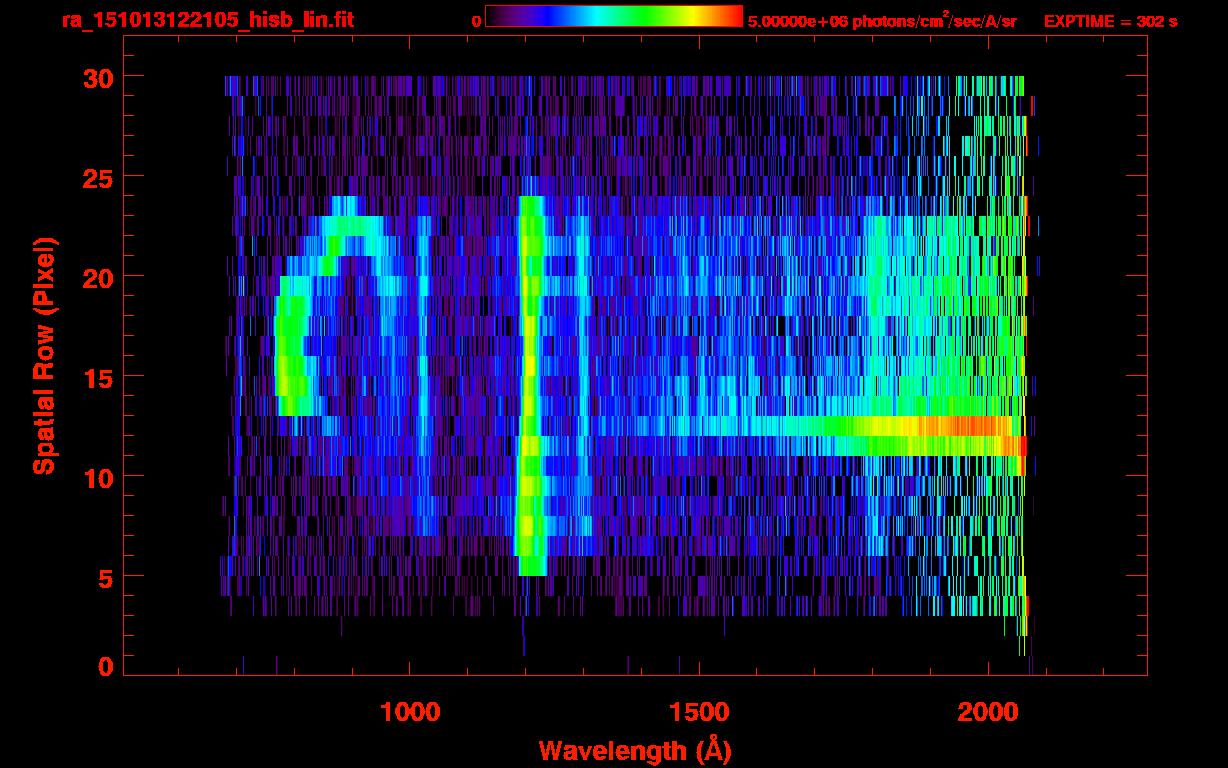Click the color bar minimum label 0
Viewport: 1228px width, 768px height.
tap(477, 21)
